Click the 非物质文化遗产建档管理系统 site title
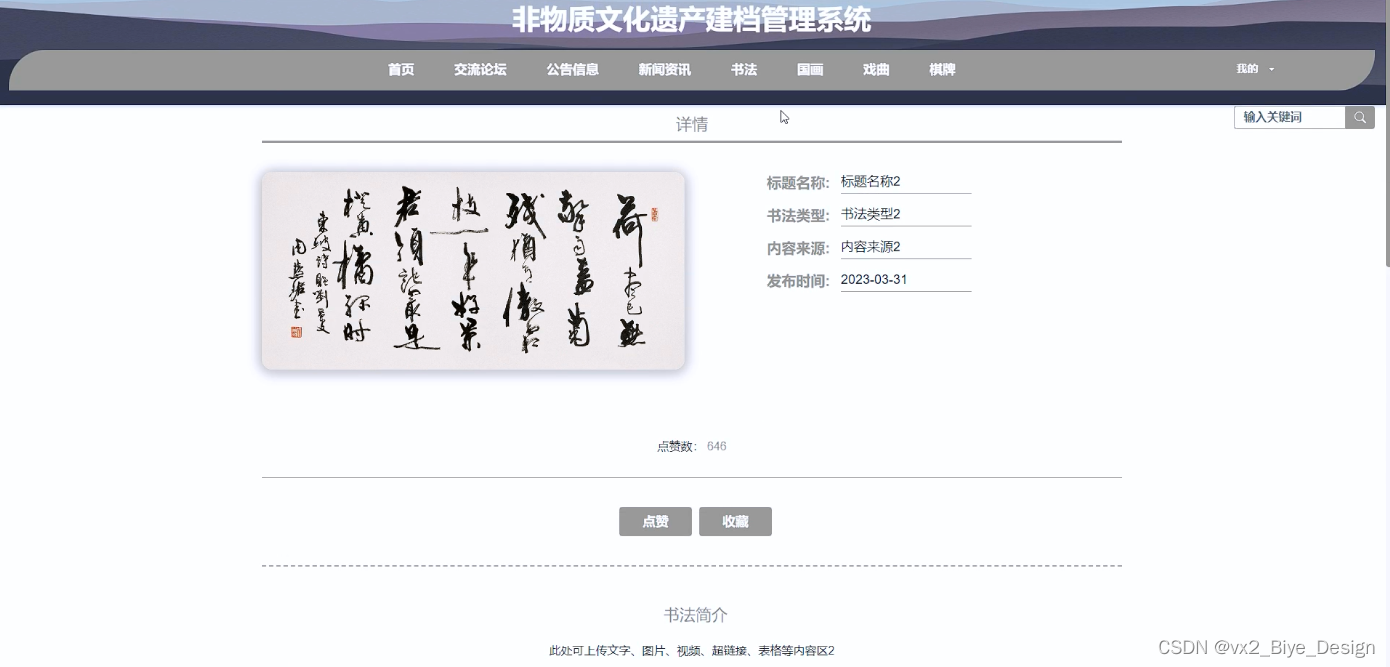This screenshot has width=1390, height=667. point(691,20)
